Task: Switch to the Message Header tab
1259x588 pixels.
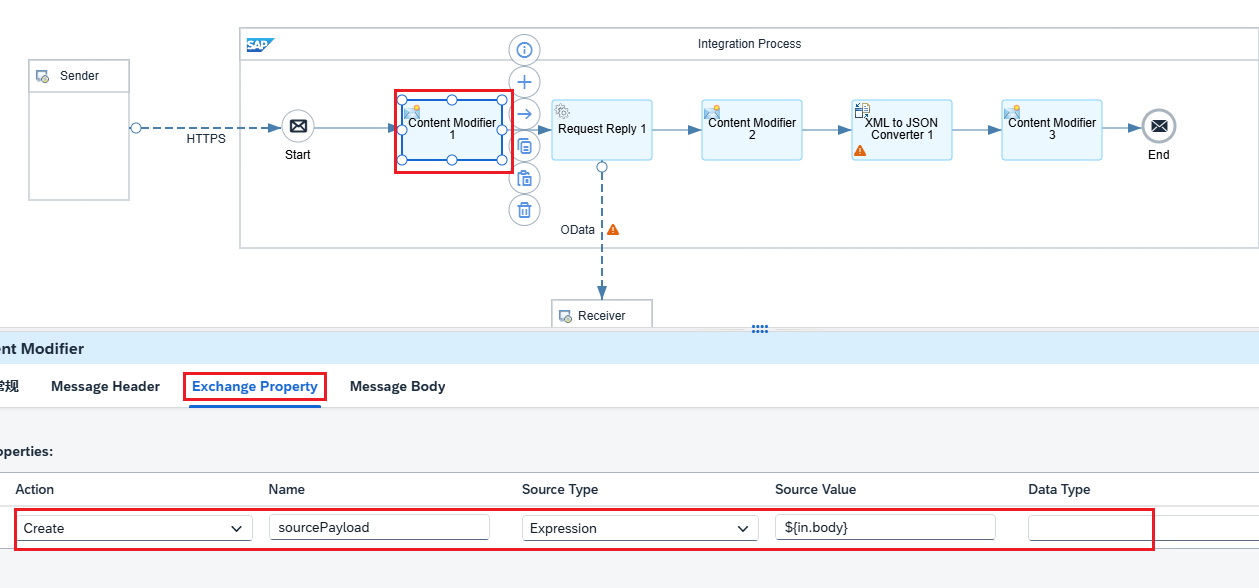Action: pyautogui.click(x=105, y=386)
